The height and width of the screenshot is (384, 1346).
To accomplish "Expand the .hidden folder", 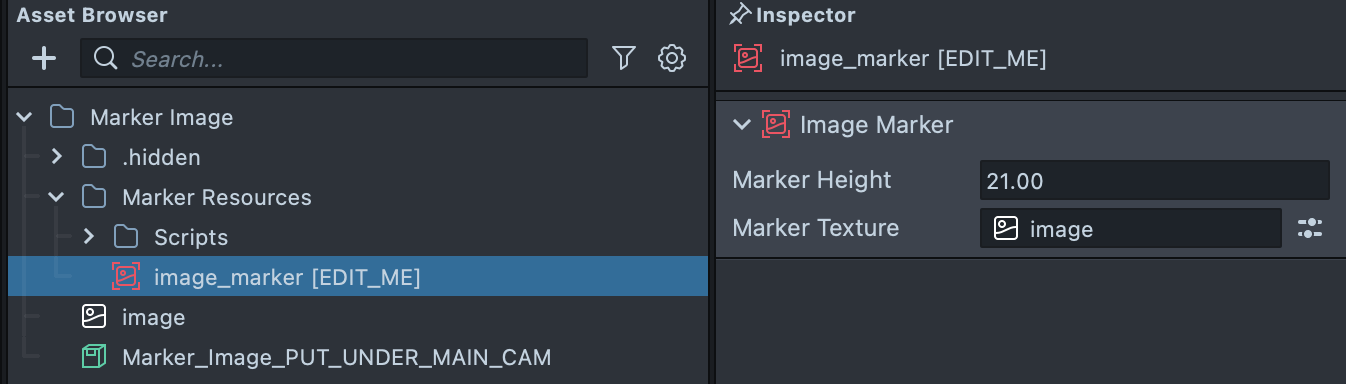I will pyautogui.click(x=56, y=157).
